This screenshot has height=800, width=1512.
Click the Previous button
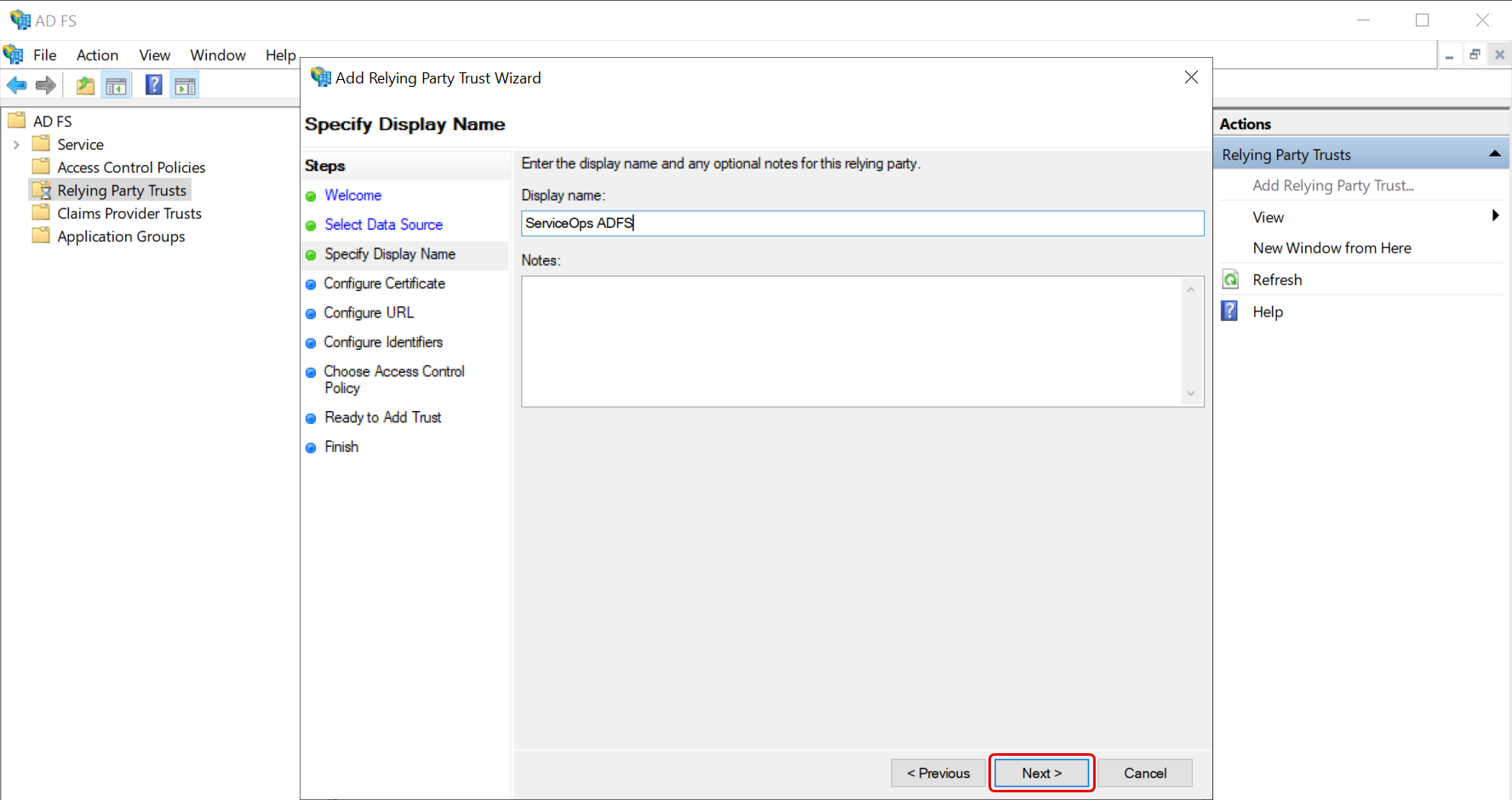[938, 773]
